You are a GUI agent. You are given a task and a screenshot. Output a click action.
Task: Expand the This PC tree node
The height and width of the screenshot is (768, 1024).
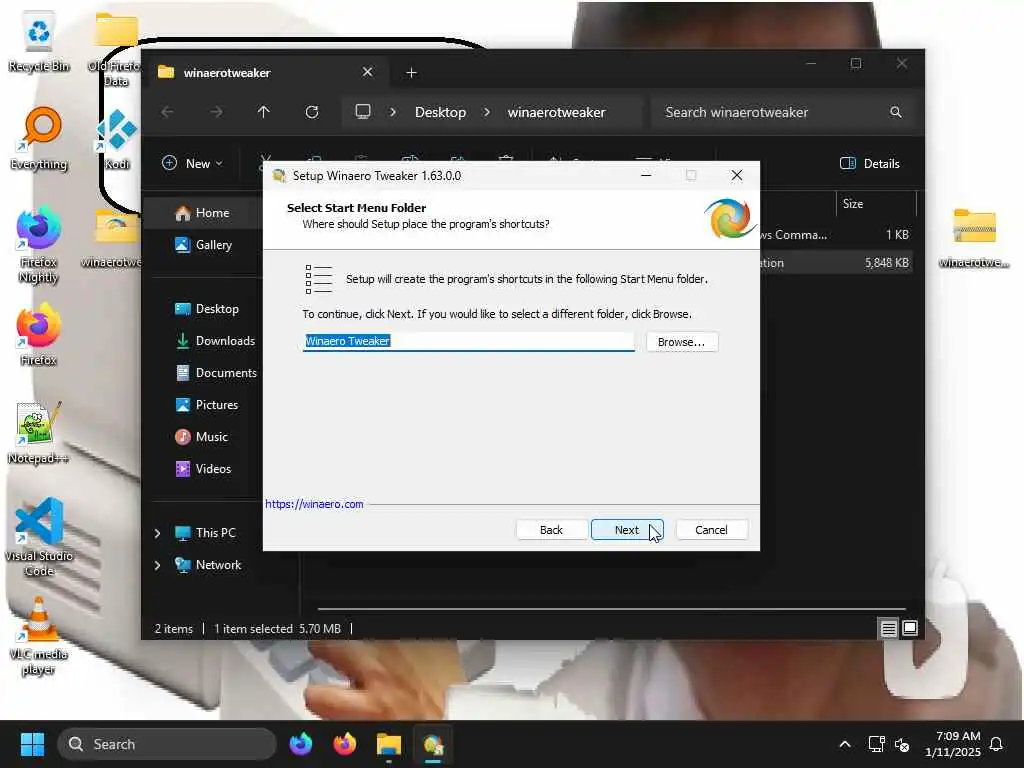[x=157, y=534]
